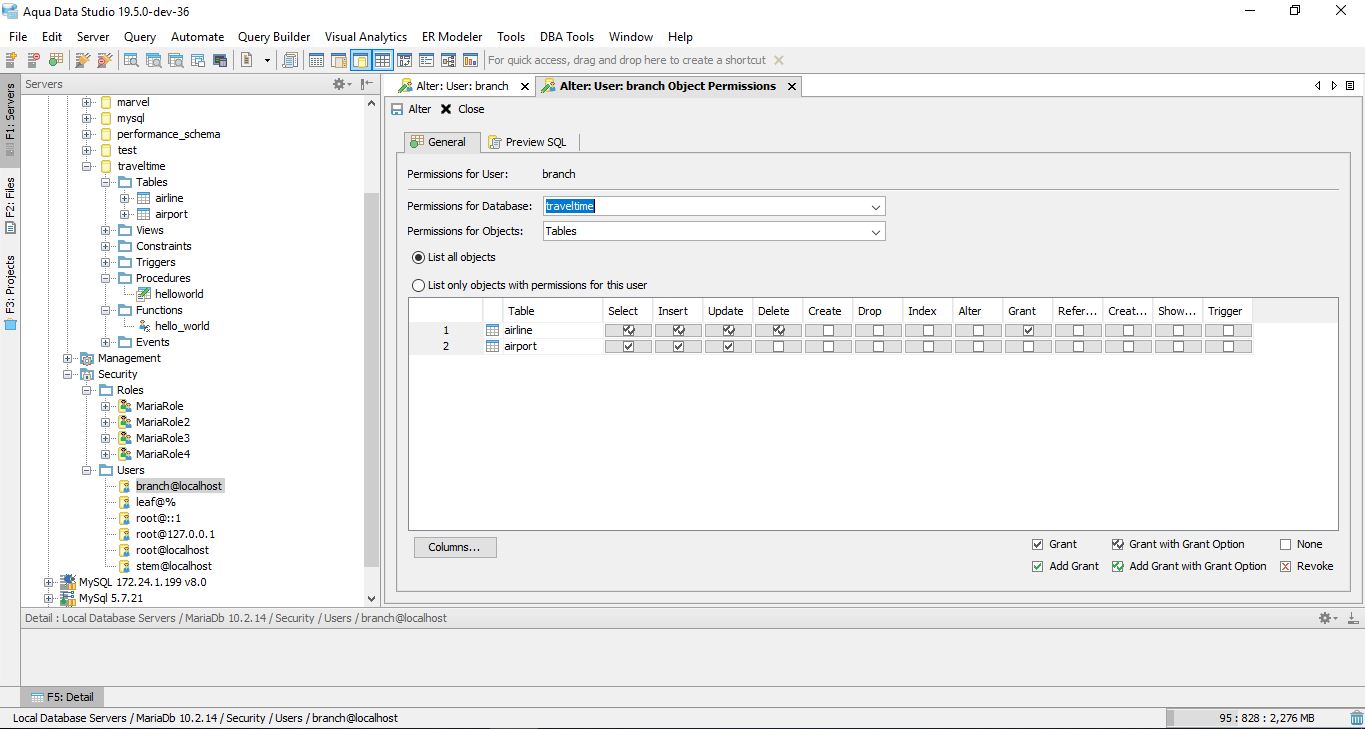Viewport: 1365px width, 729px height.
Task: Toggle Insert permission for airport
Action: (x=678, y=346)
